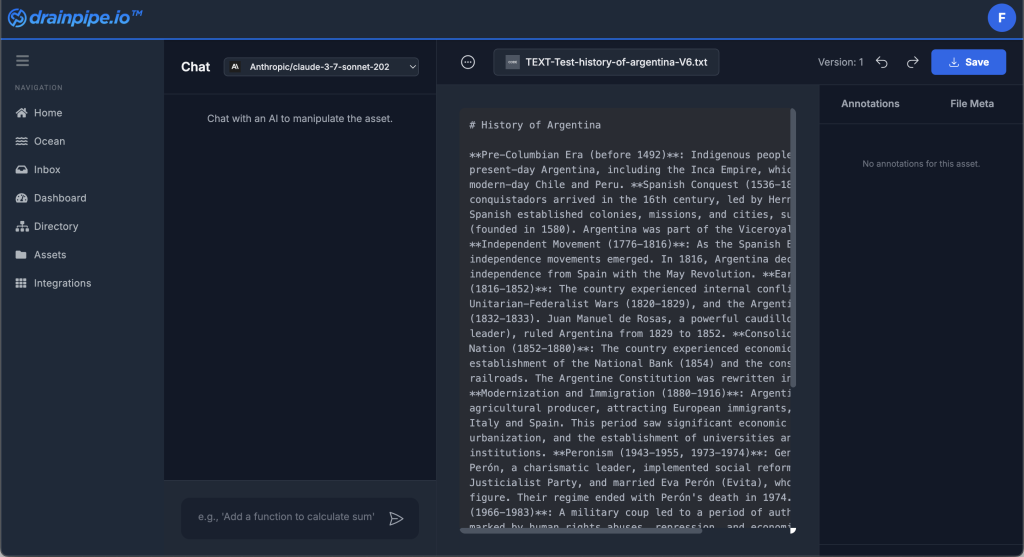Click the Save button
1024x557 pixels.
click(x=968, y=62)
